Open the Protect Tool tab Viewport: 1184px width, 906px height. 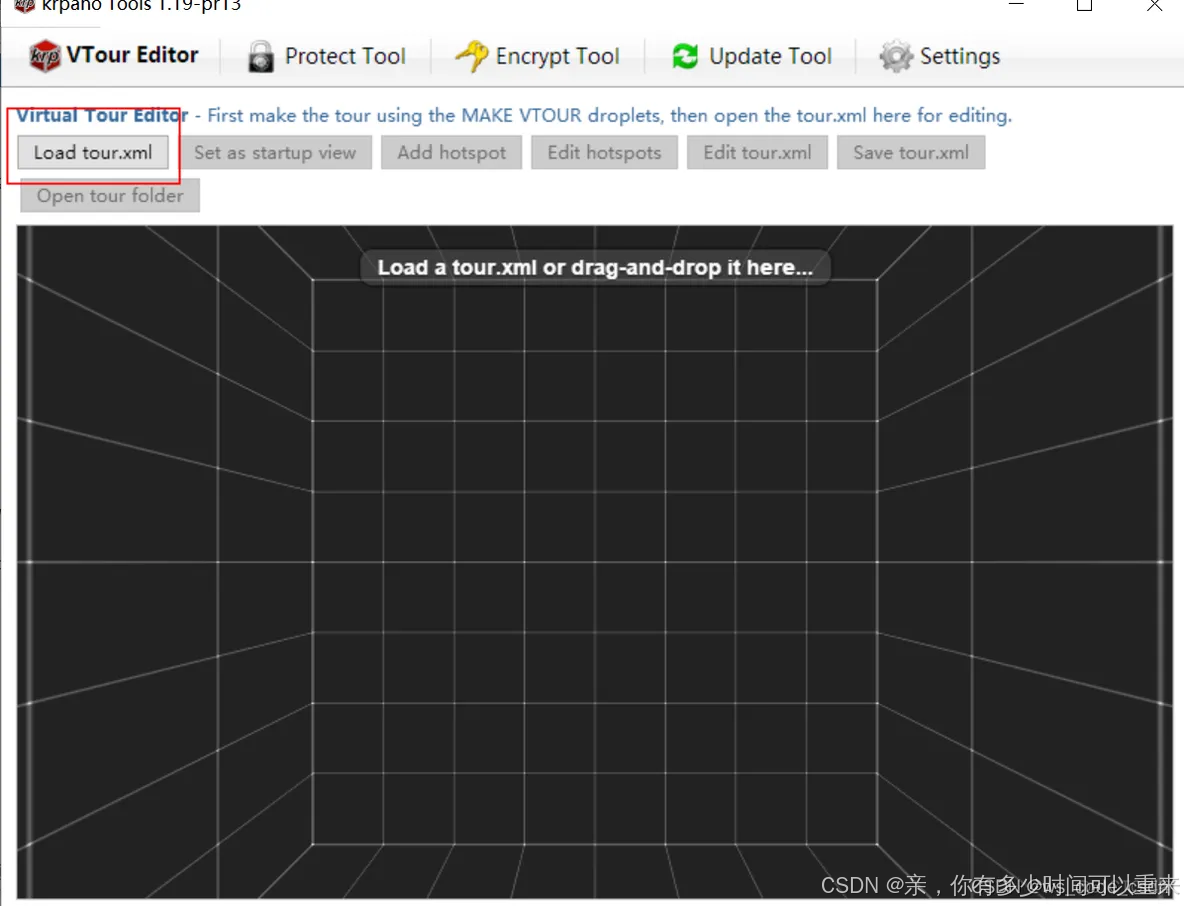326,57
